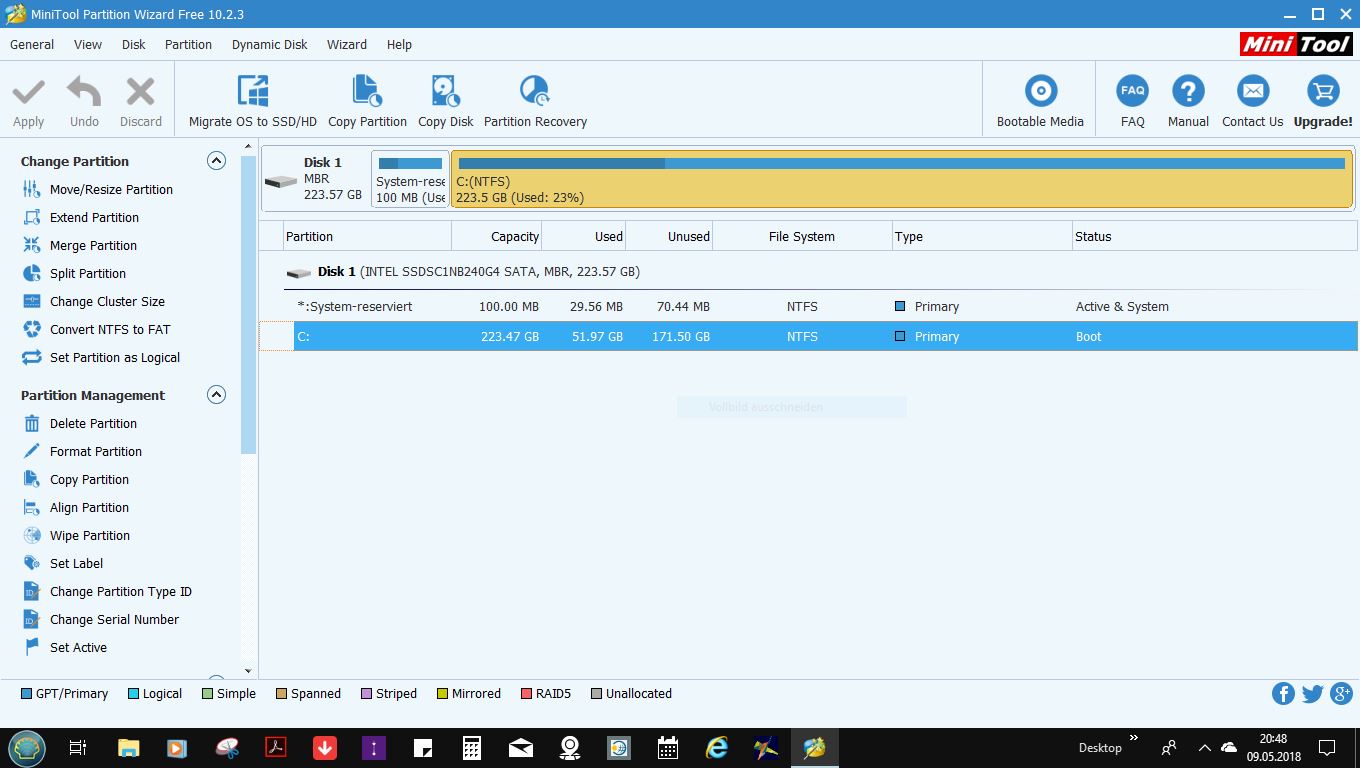Choose Set Partition as Logical
Screen dimensions: 1360x768
pos(115,357)
